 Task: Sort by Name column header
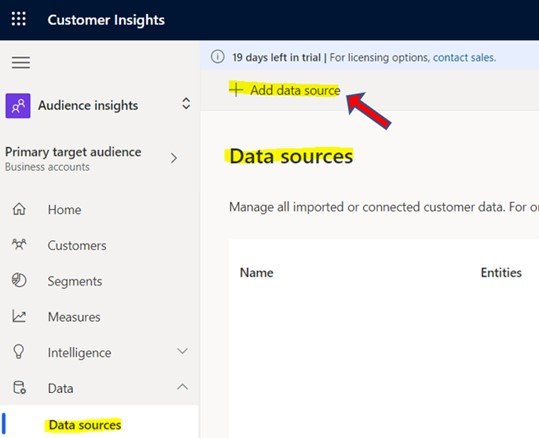coord(257,273)
